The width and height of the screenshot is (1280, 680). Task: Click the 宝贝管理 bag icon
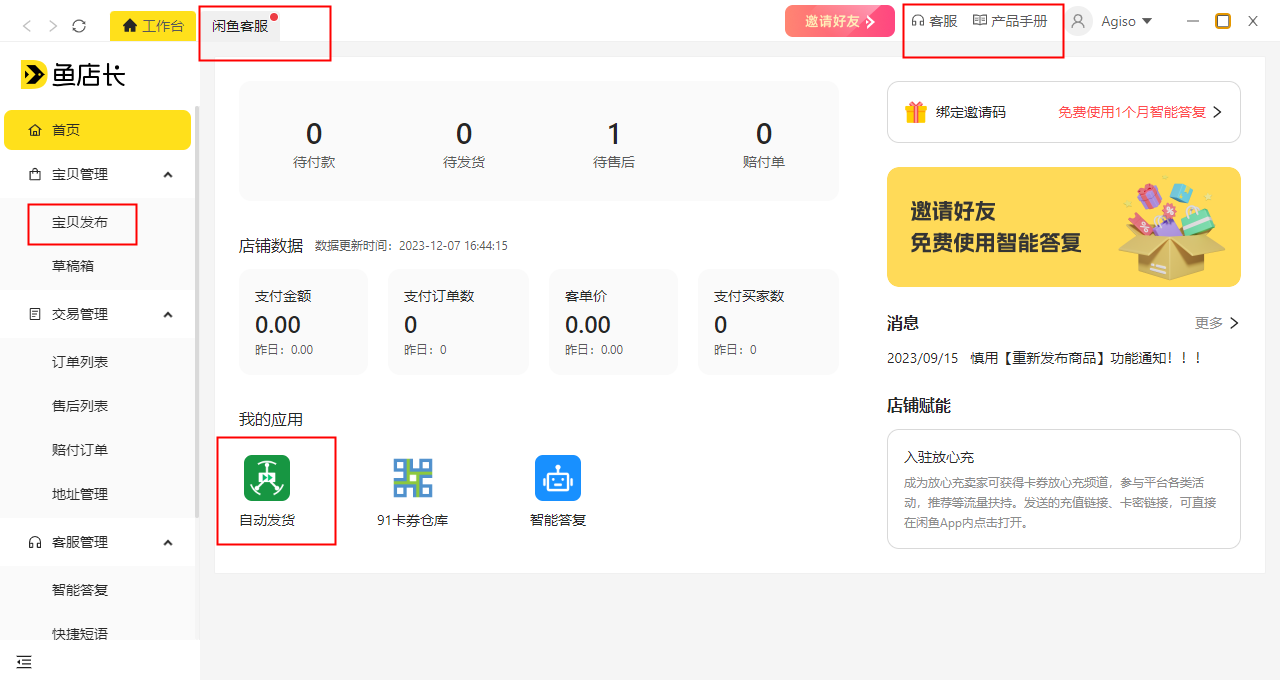click(x=35, y=174)
